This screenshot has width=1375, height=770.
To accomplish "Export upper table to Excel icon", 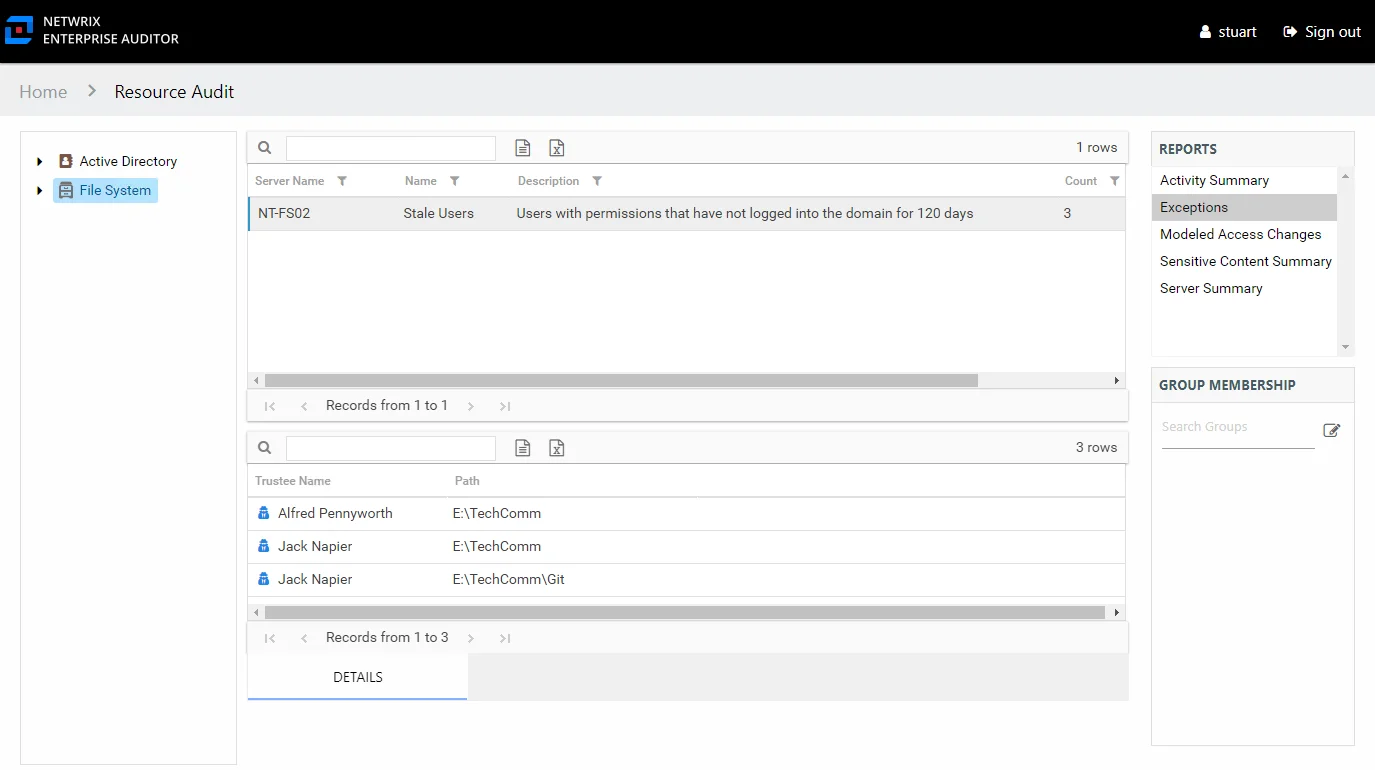I will pos(557,148).
